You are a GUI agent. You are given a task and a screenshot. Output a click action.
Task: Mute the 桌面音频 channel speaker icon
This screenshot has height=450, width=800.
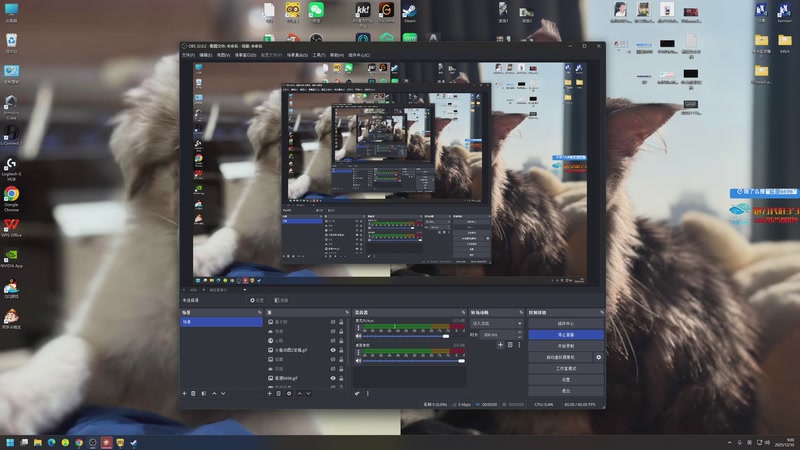click(x=358, y=361)
